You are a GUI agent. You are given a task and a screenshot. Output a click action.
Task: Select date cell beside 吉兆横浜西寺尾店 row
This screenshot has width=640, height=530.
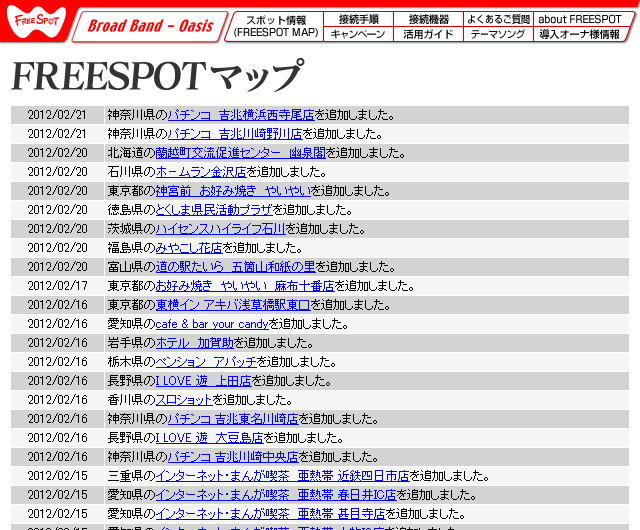point(58,115)
